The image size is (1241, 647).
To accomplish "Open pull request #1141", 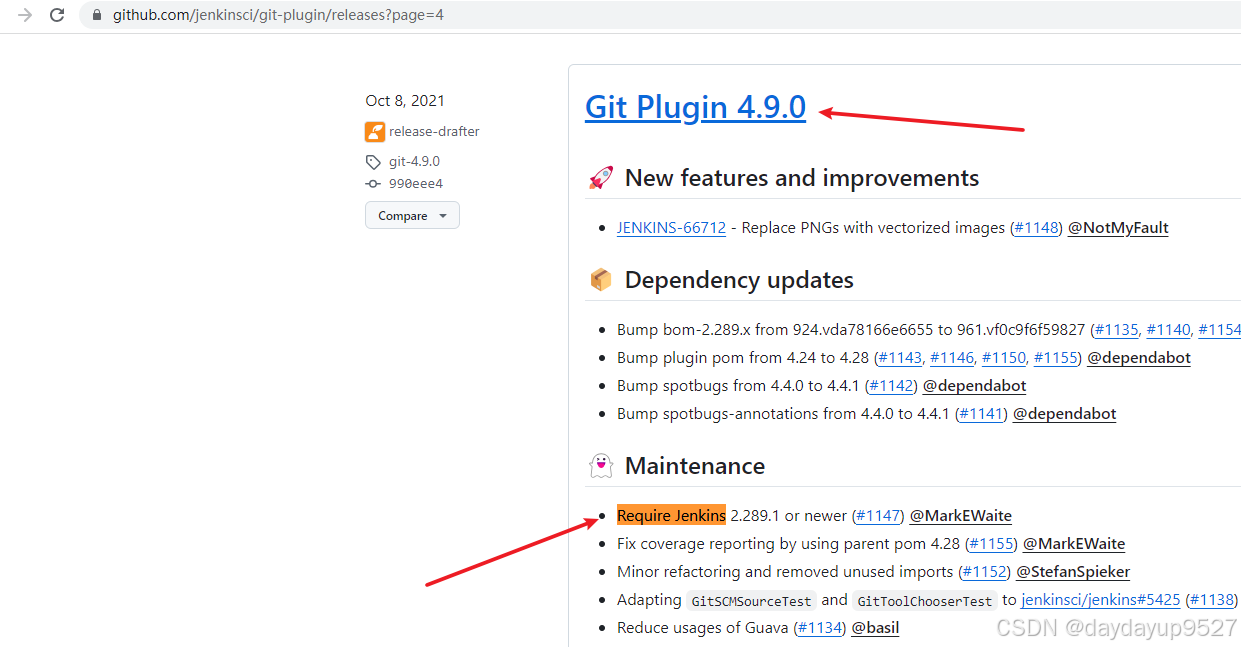I will [981, 414].
